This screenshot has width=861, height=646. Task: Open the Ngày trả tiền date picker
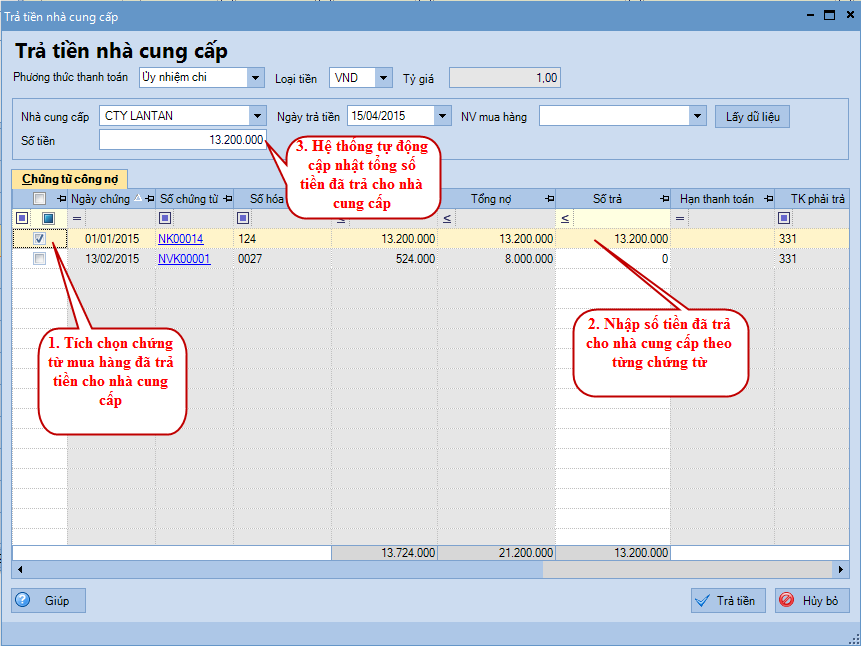[x=443, y=116]
